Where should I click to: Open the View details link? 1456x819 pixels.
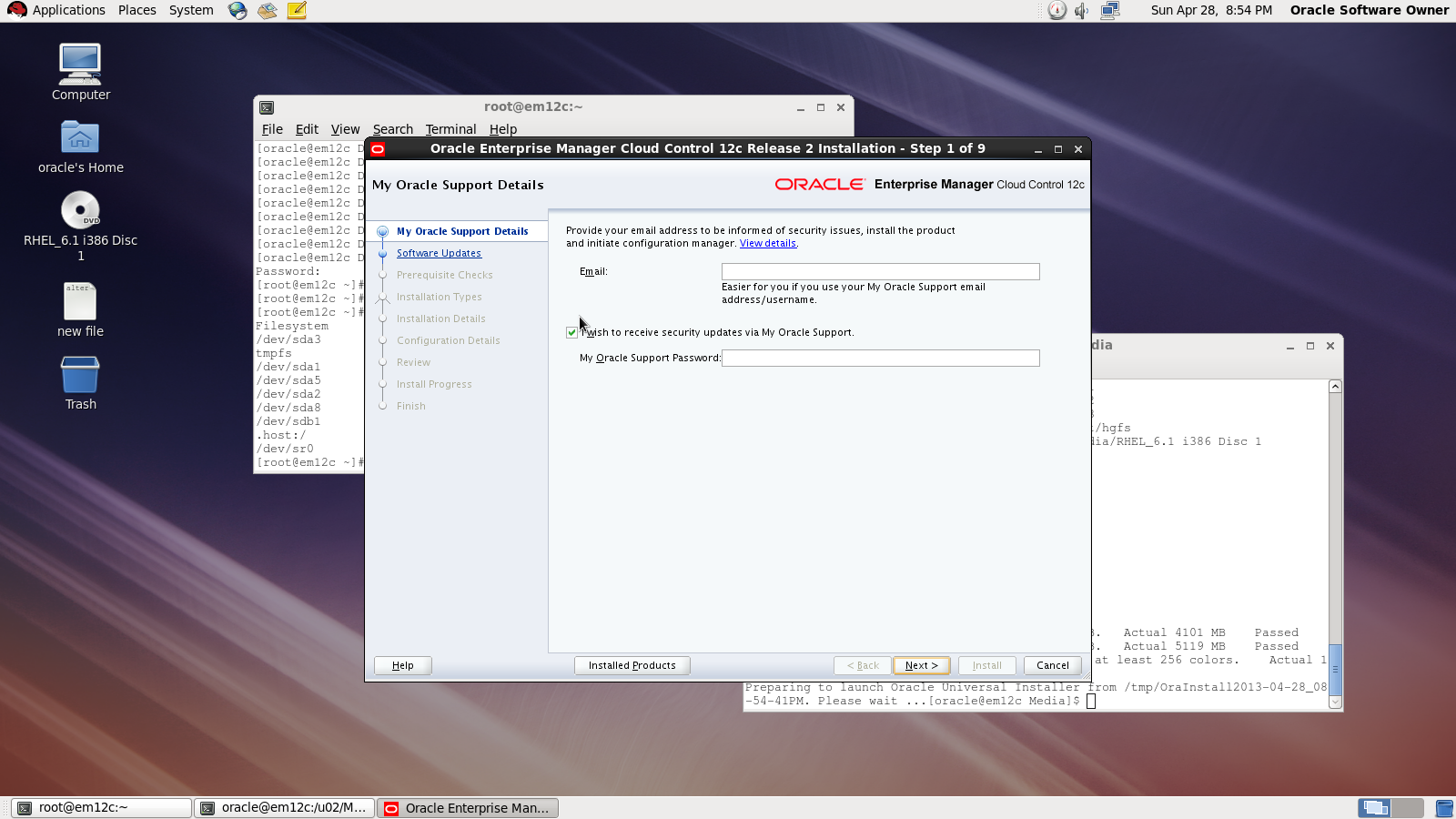[x=768, y=244]
